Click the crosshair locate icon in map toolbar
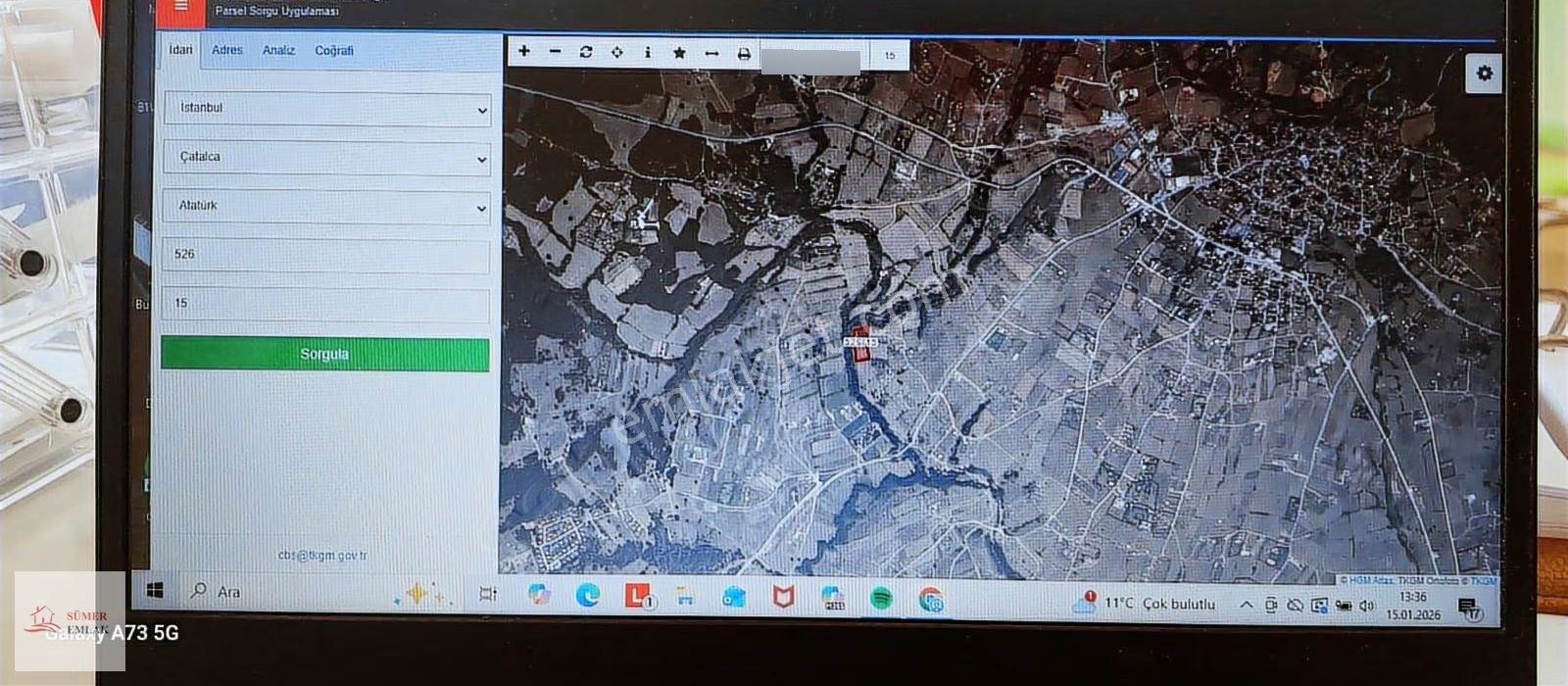 pyautogui.click(x=616, y=52)
